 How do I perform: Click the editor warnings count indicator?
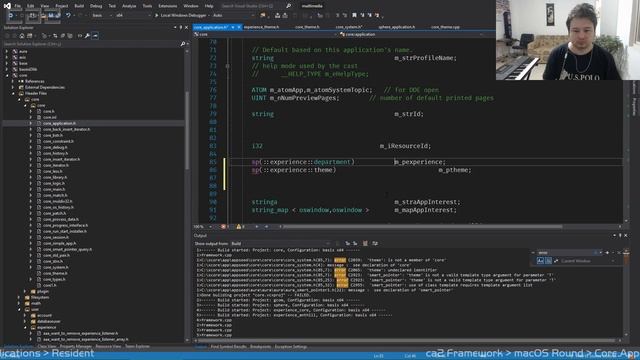pos(240,227)
